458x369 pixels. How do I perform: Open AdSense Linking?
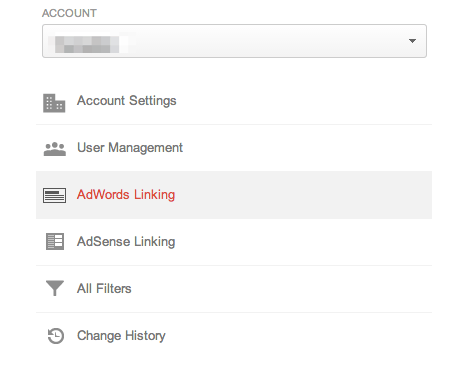(234, 242)
